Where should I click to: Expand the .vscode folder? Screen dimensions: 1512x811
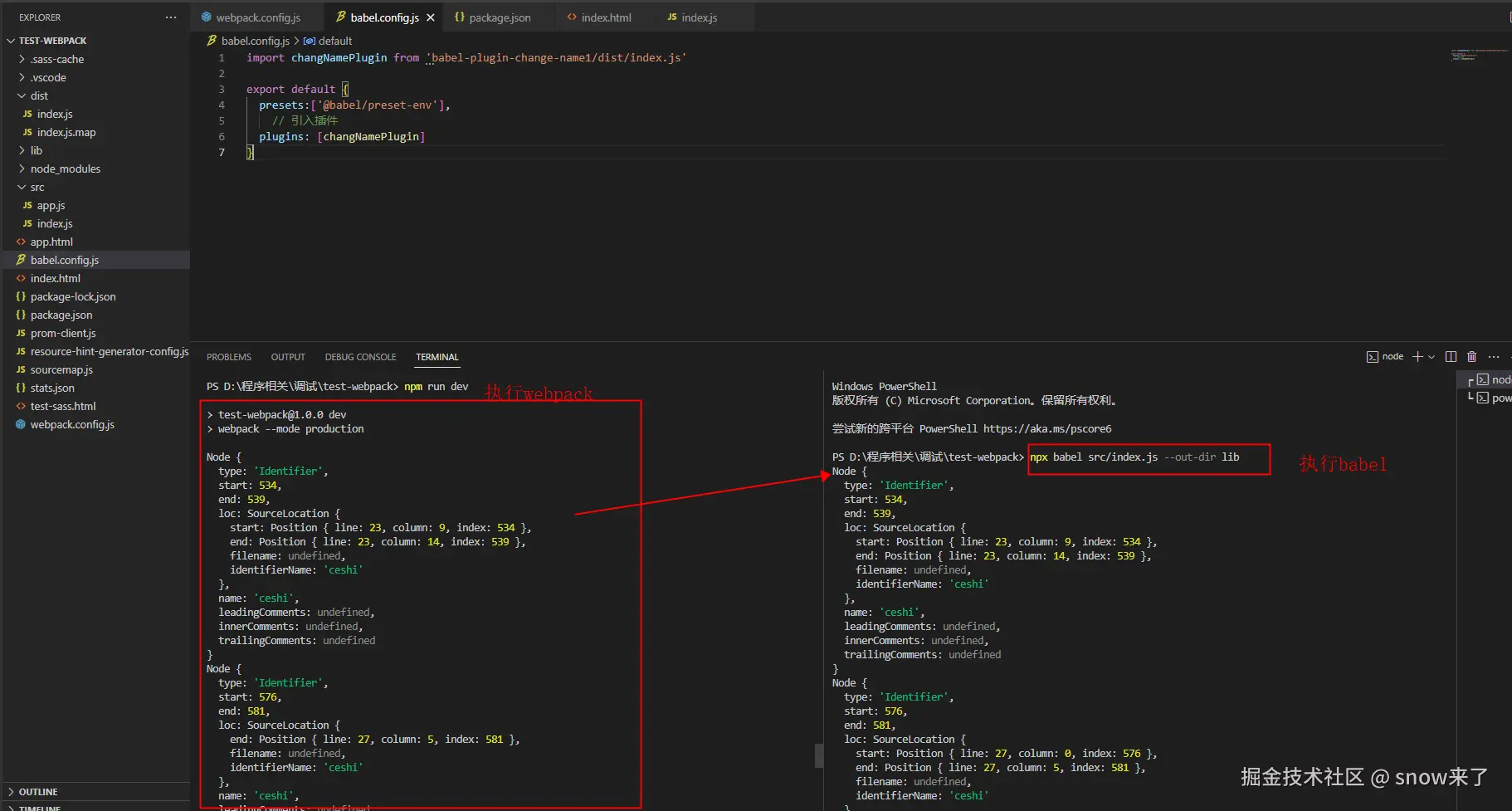pos(22,77)
